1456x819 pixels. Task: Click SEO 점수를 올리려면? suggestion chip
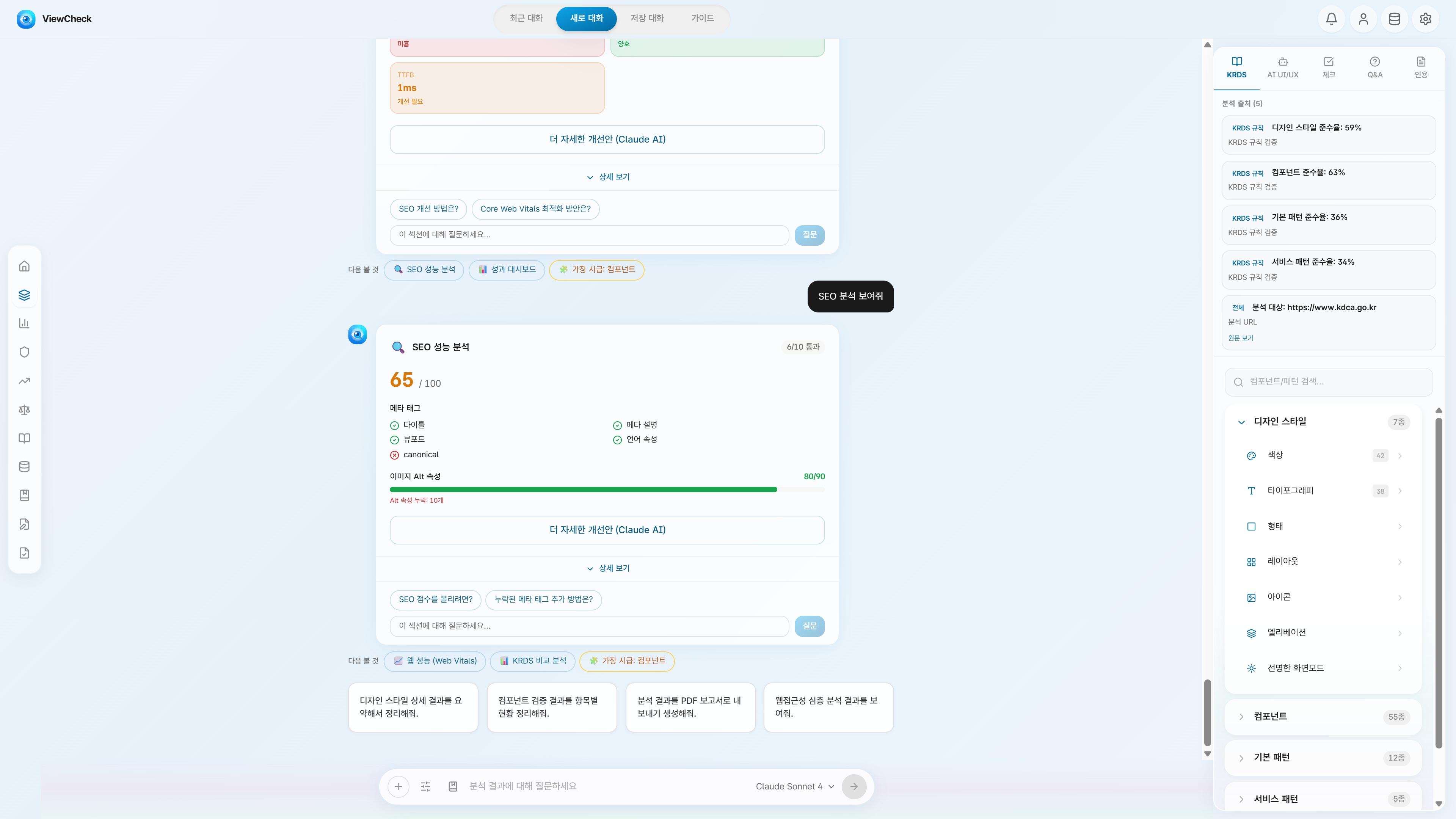pyautogui.click(x=435, y=599)
